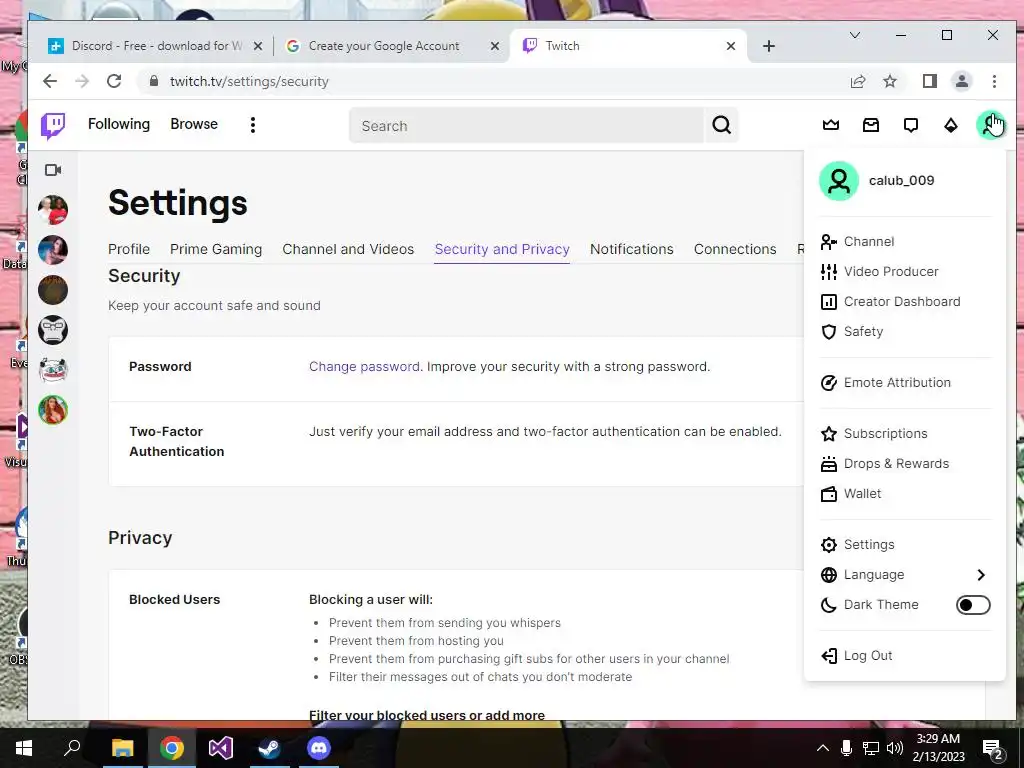Open File Explorer from taskbar
The image size is (1024, 768).
122,748
